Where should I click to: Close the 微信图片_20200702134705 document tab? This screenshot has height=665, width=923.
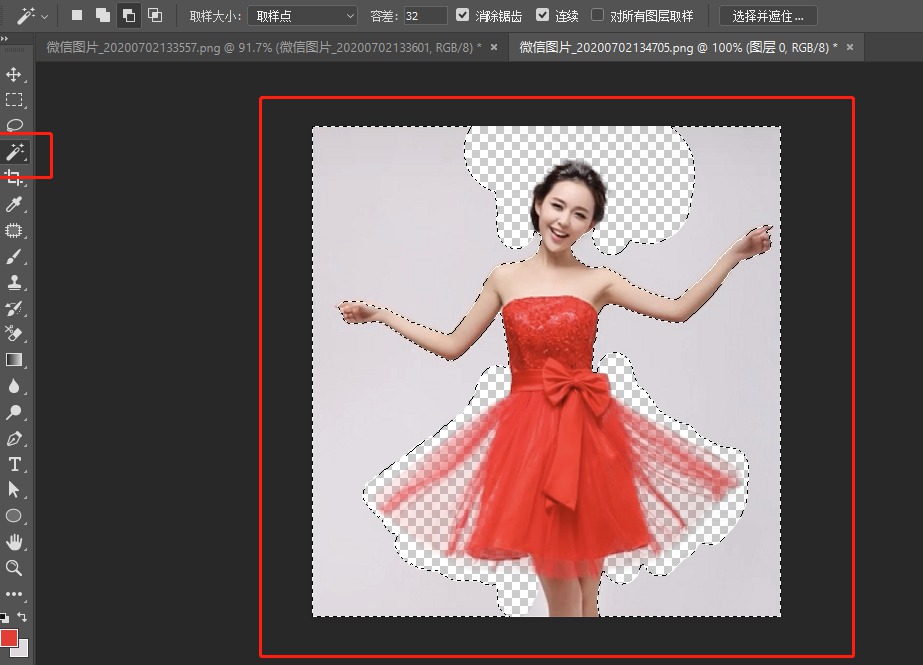849,46
